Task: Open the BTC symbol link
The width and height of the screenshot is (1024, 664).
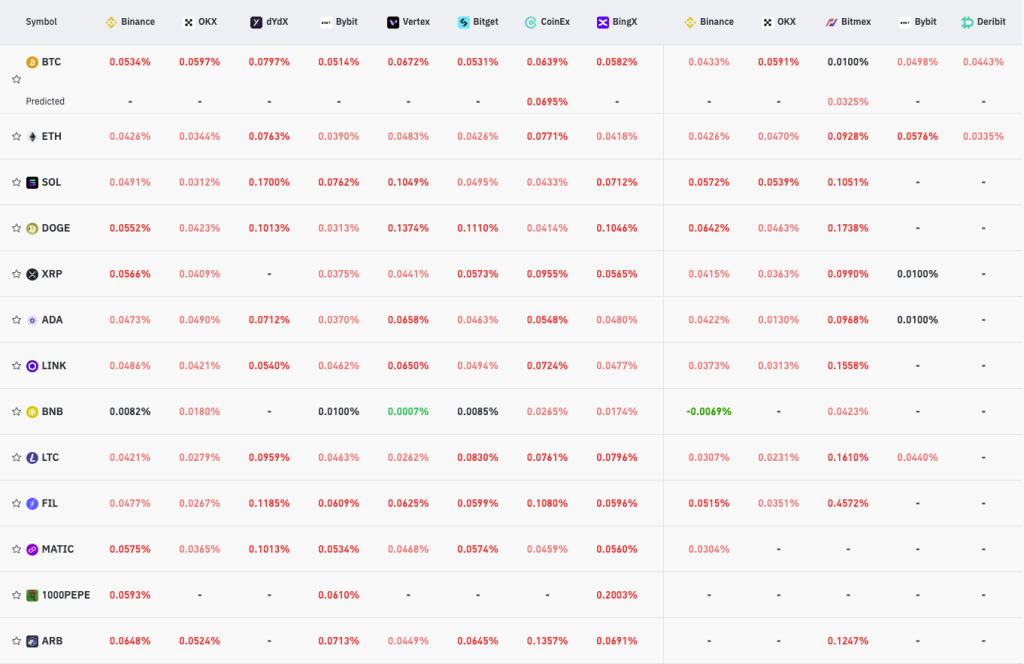Action: point(51,62)
